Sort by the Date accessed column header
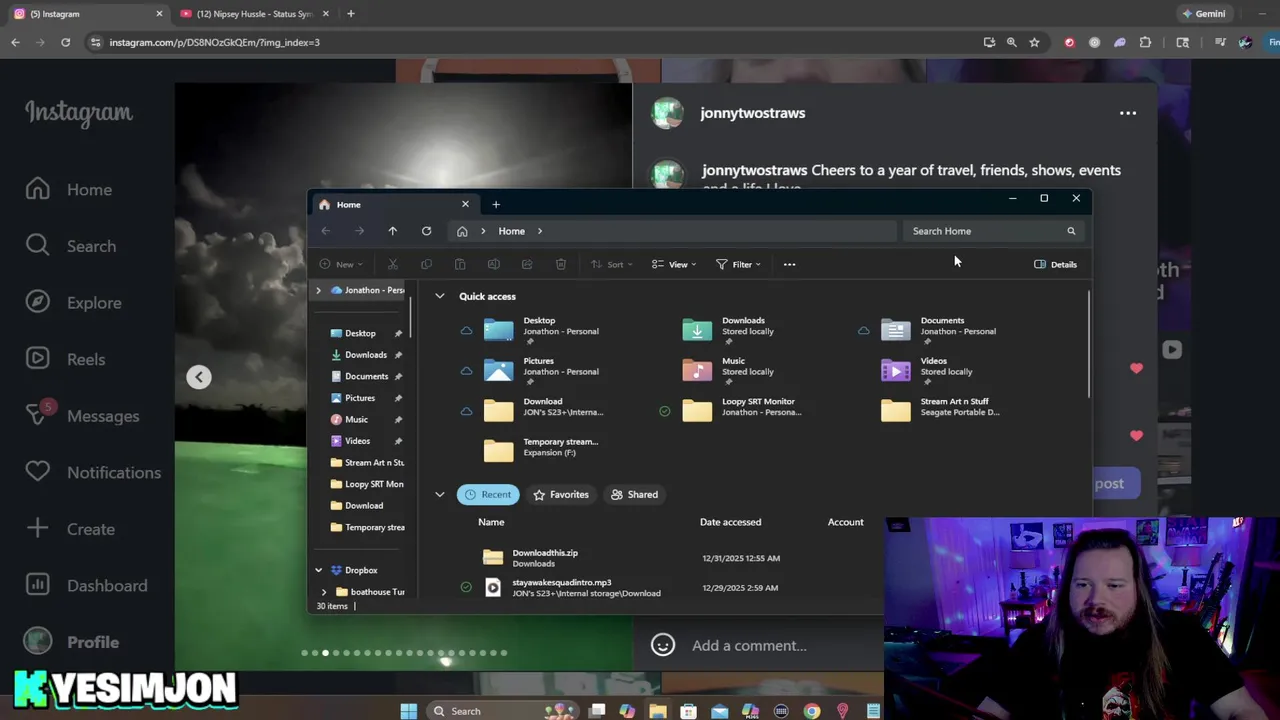1280x720 pixels. tap(730, 522)
